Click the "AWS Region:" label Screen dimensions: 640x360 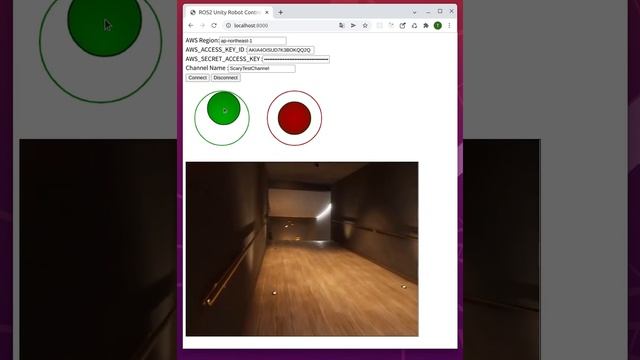[x=202, y=40]
